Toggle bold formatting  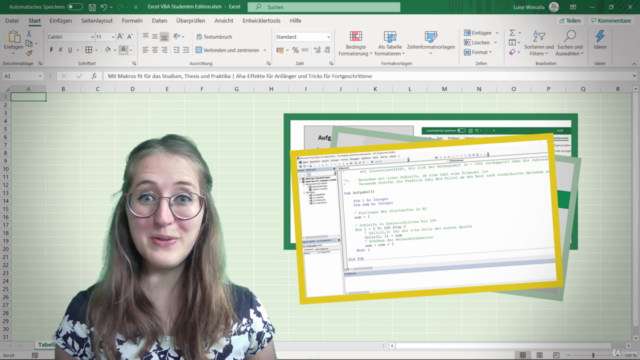click(51, 50)
